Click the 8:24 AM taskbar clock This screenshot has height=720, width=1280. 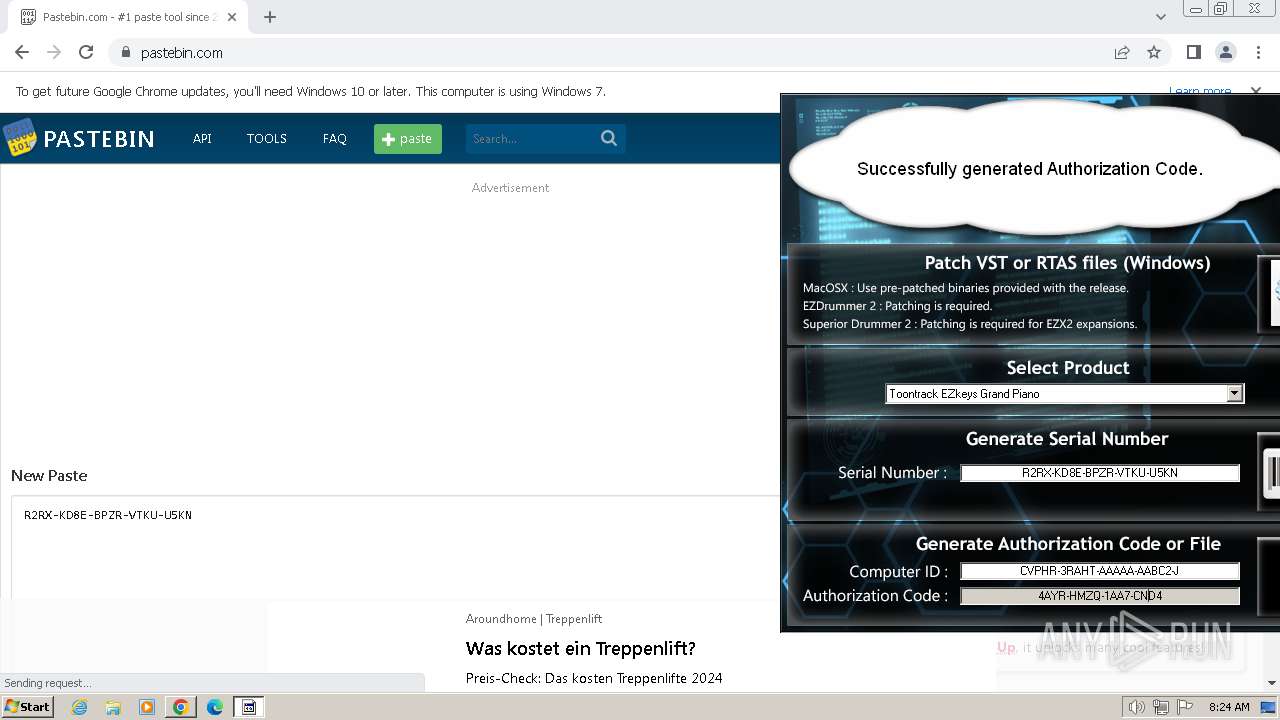pyautogui.click(x=1229, y=707)
